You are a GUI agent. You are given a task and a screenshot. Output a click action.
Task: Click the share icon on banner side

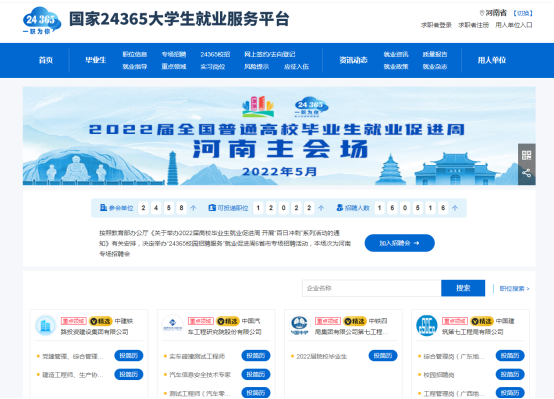(526, 173)
